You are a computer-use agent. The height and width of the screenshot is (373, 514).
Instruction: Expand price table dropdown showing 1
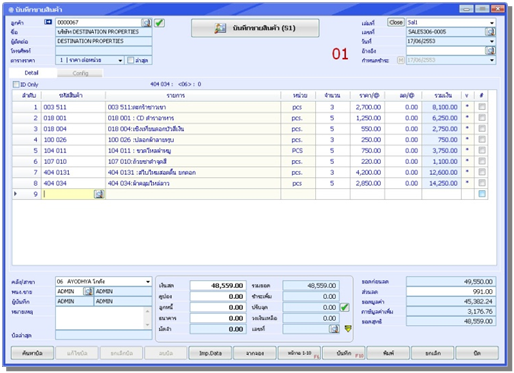(120, 60)
